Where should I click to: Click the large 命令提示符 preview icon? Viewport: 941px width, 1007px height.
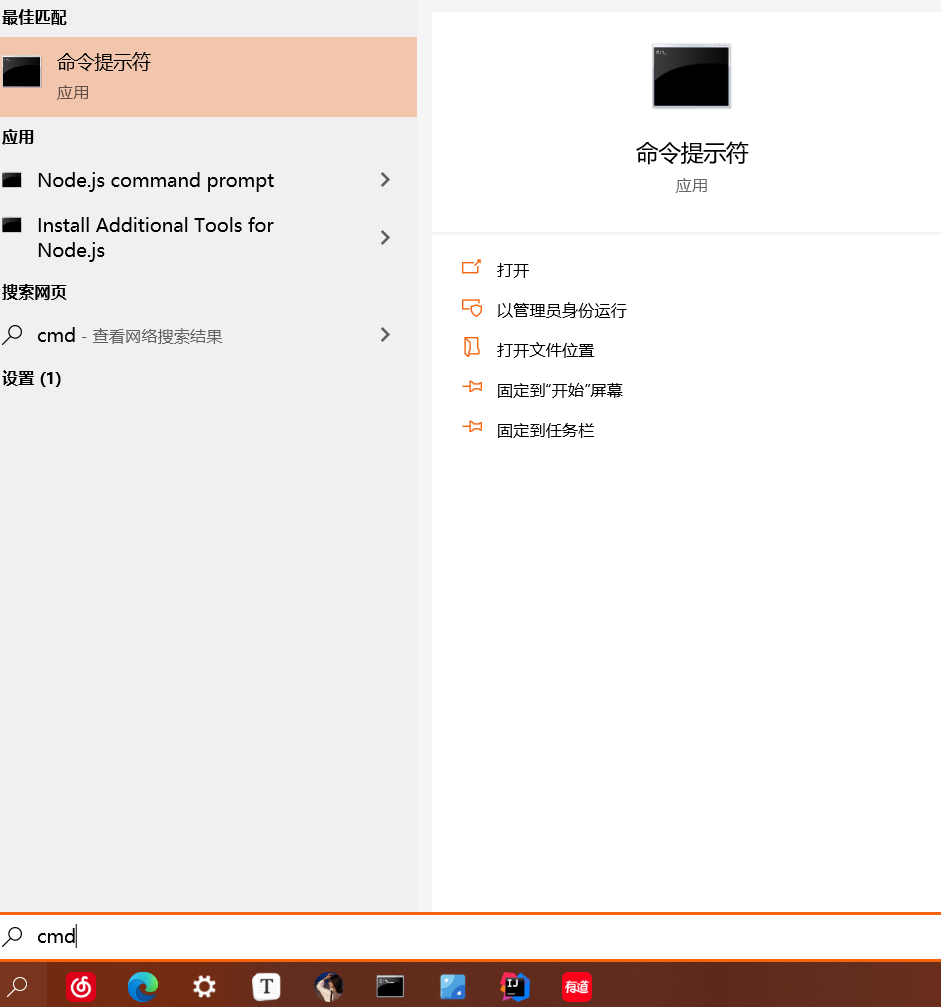click(691, 76)
